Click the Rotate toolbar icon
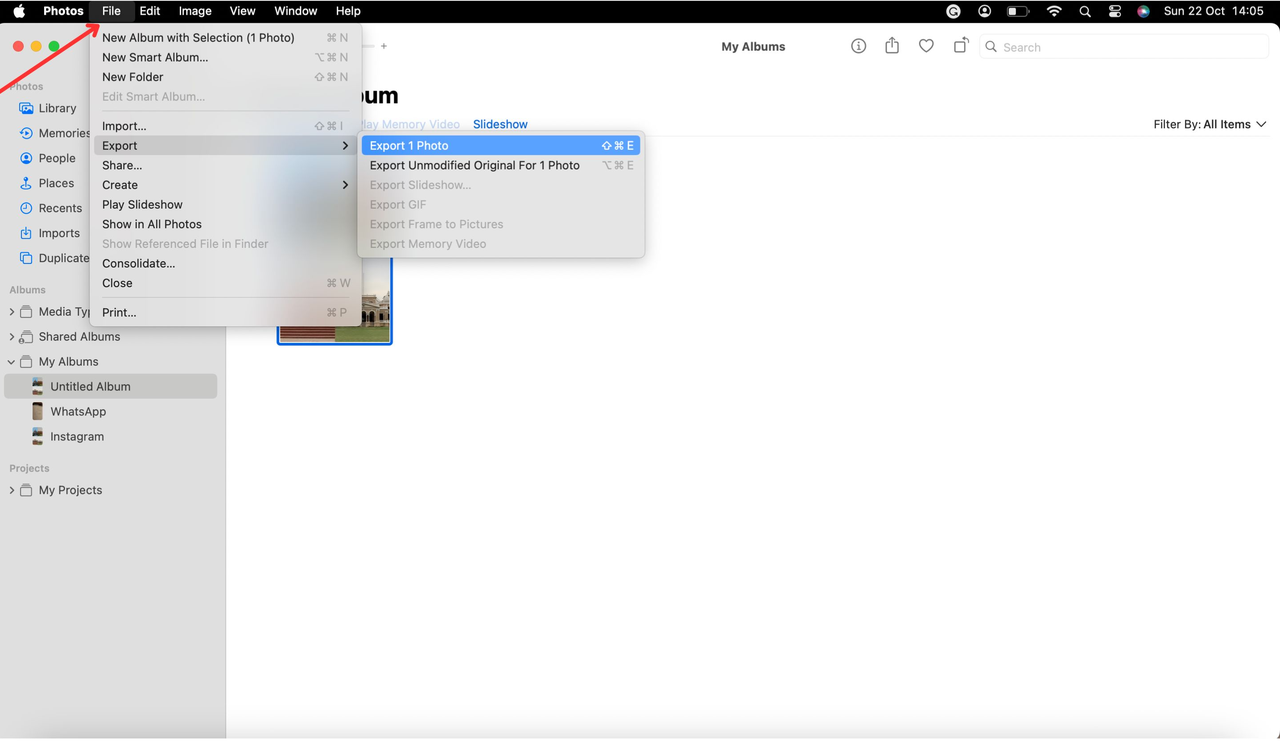Viewport: 1280px width, 741px height. [961, 46]
